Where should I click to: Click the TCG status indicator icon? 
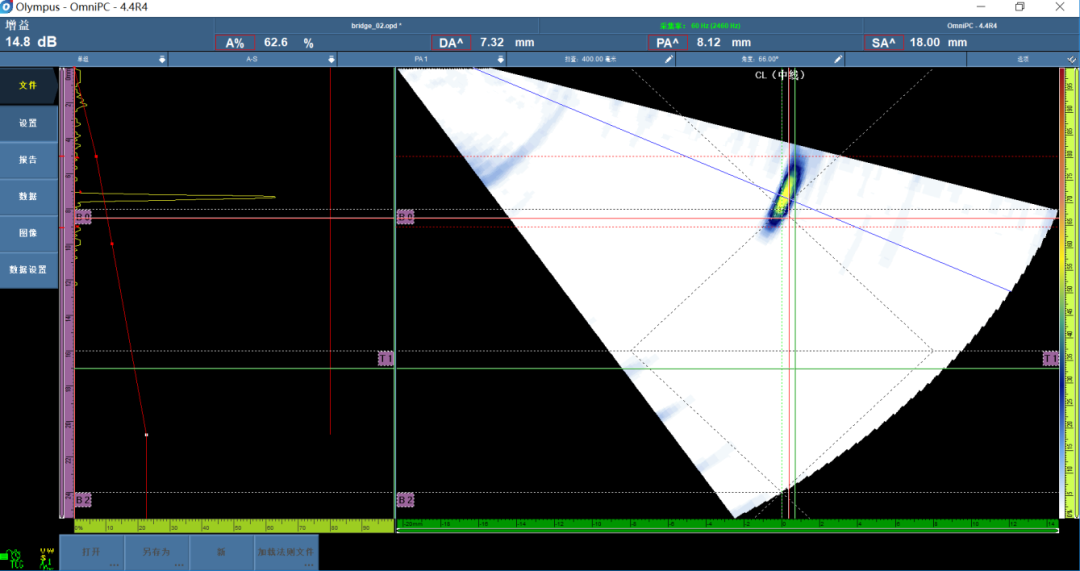coord(13,557)
